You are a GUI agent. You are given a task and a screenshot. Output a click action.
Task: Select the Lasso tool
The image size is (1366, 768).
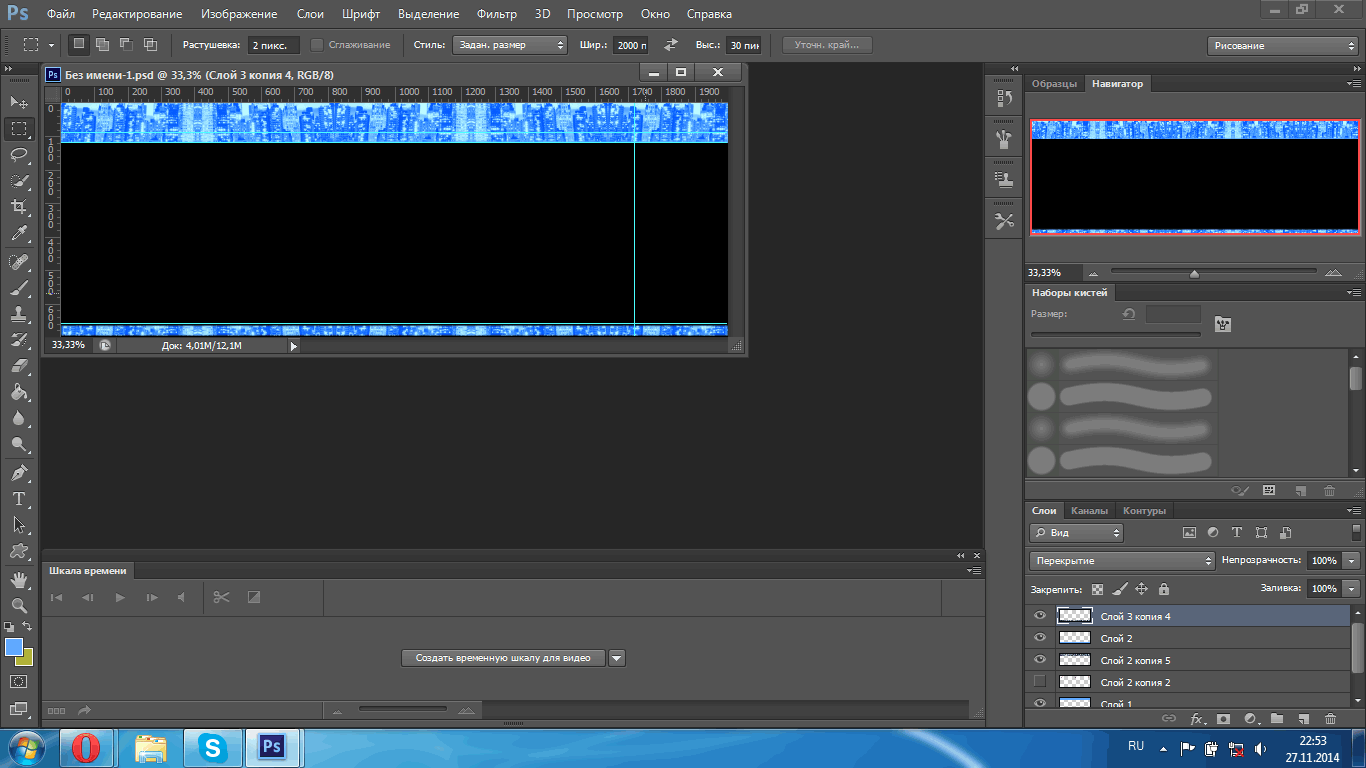[19, 154]
